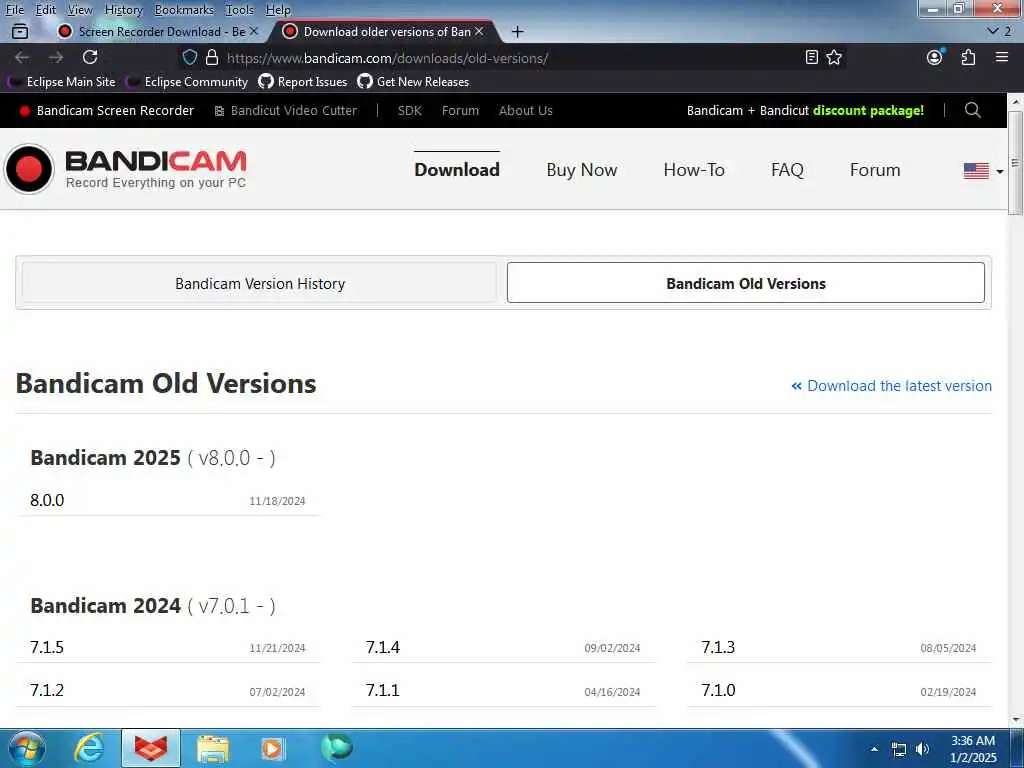This screenshot has height=768, width=1024.
Task: Open the Eclipse Community bookmark
Action: [x=187, y=82]
